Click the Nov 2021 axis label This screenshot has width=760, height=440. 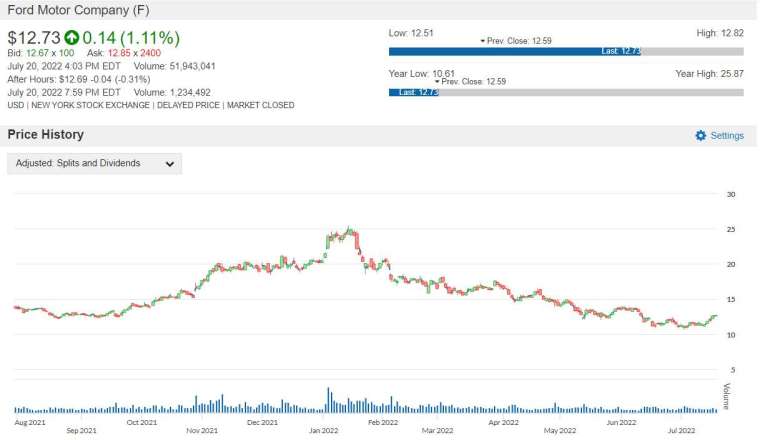coord(202,430)
